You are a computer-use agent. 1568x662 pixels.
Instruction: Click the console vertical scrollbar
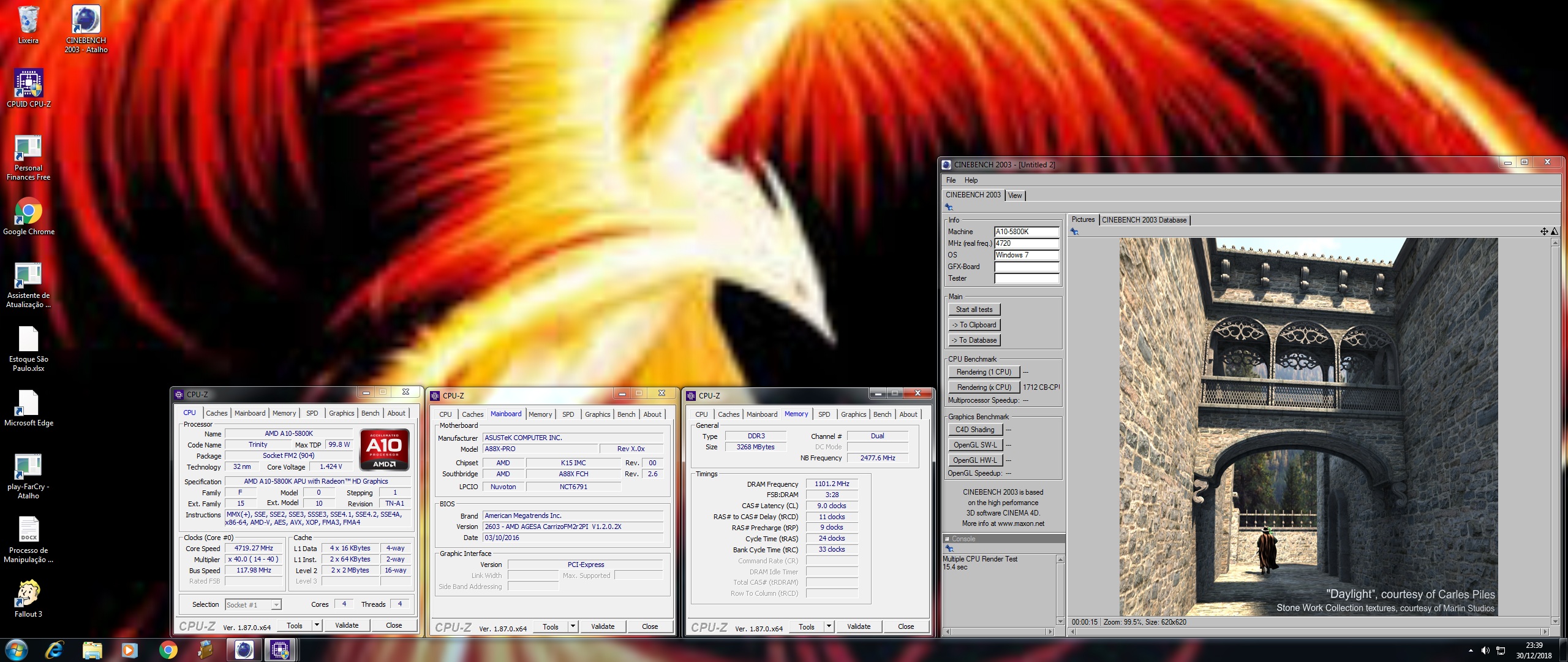tap(1060, 590)
